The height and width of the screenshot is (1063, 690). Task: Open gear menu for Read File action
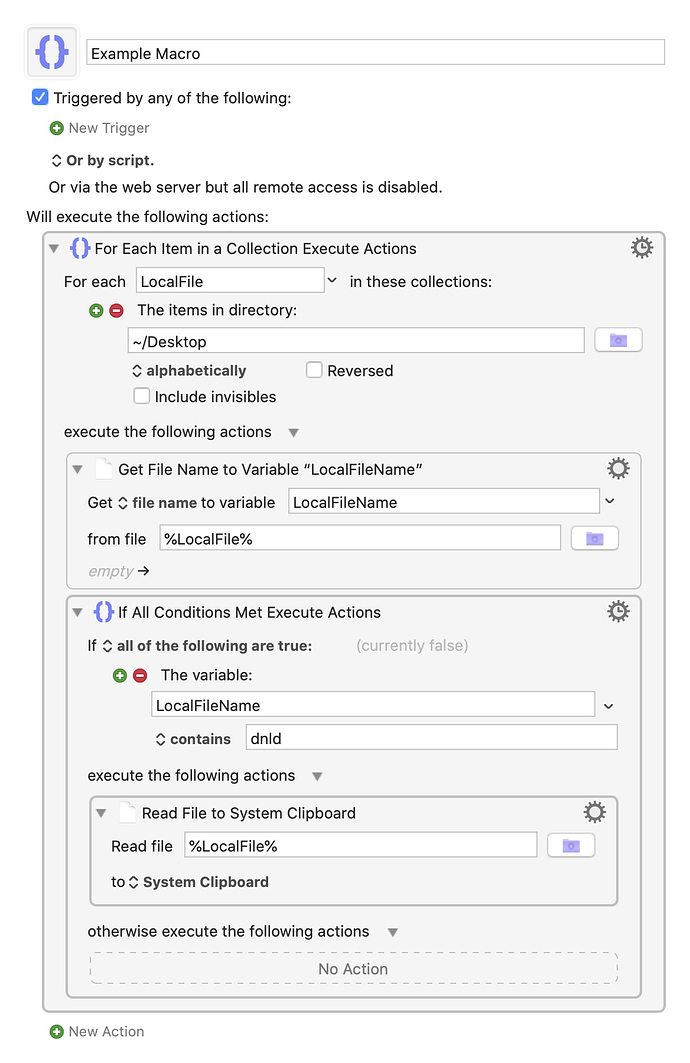(594, 812)
